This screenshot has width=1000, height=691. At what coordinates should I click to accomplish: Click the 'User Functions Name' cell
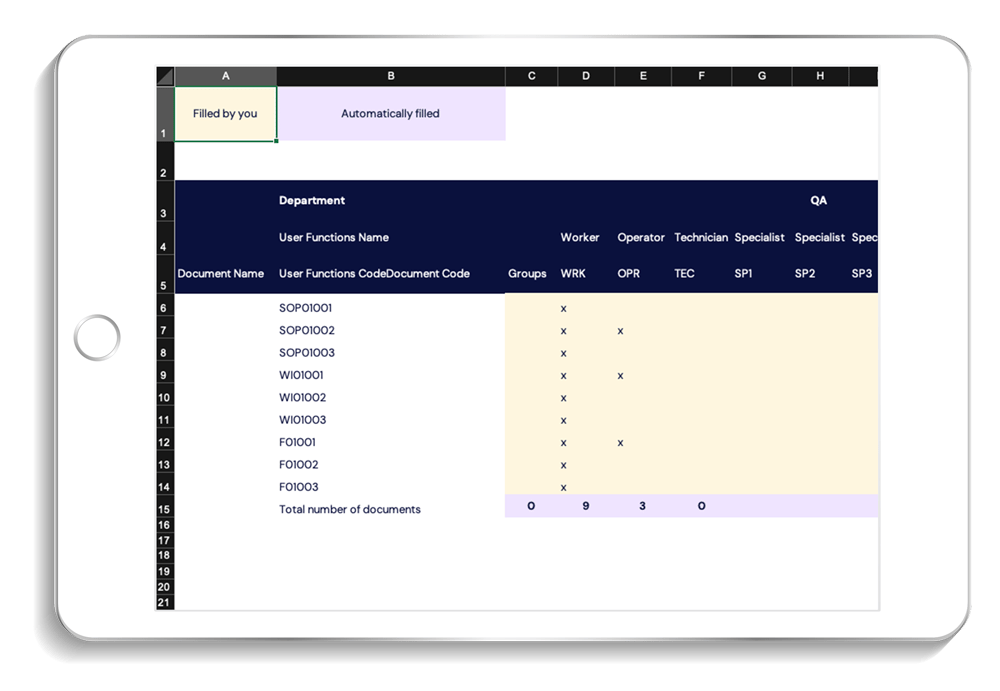[x=332, y=237]
